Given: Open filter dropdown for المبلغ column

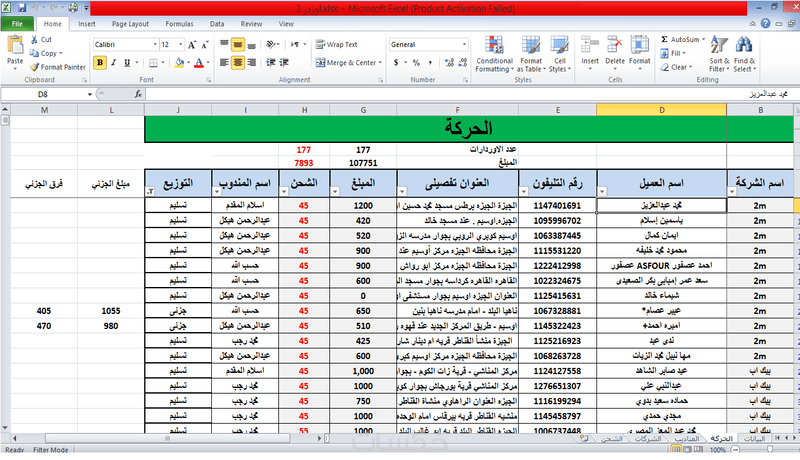Looking at the screenshot, I should point(335,192).
